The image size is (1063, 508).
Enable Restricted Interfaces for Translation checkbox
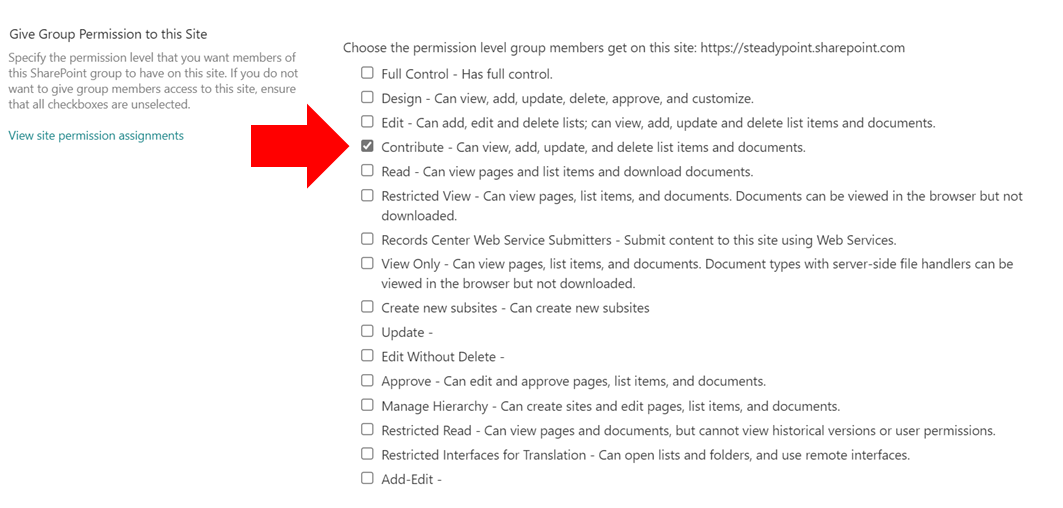coord(367,453)
